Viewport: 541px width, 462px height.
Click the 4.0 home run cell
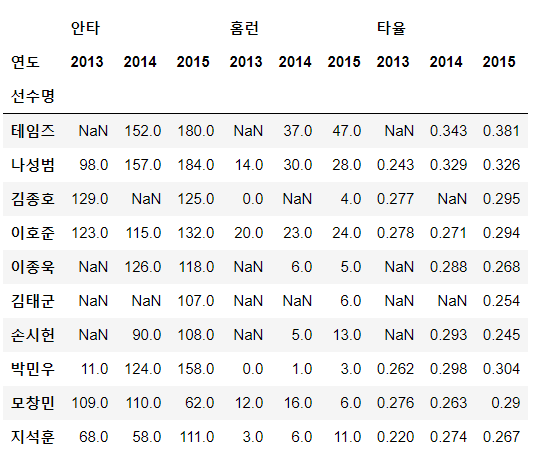tap(351, 199)
